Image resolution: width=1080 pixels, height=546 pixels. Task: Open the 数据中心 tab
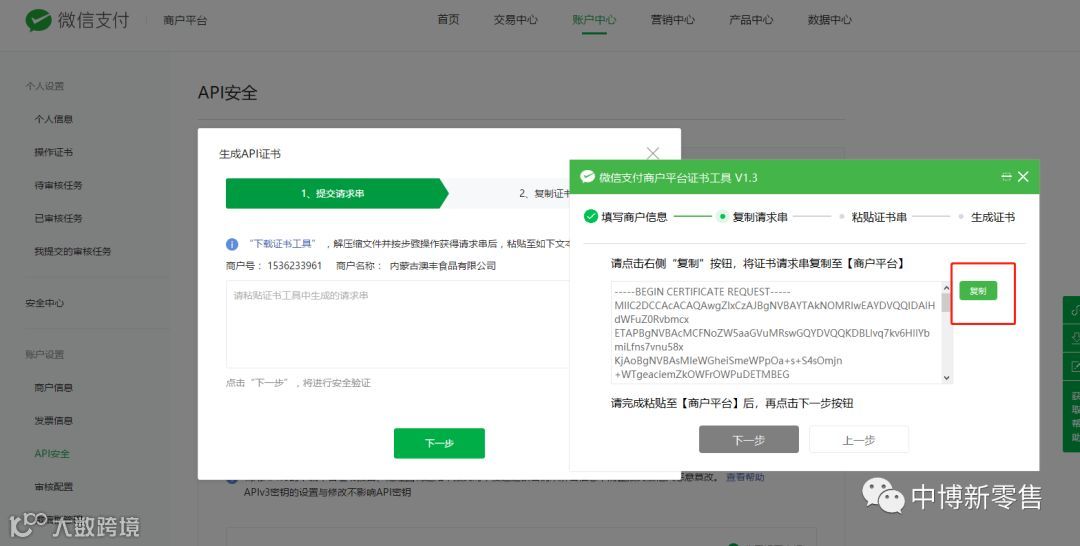[829, 19]
